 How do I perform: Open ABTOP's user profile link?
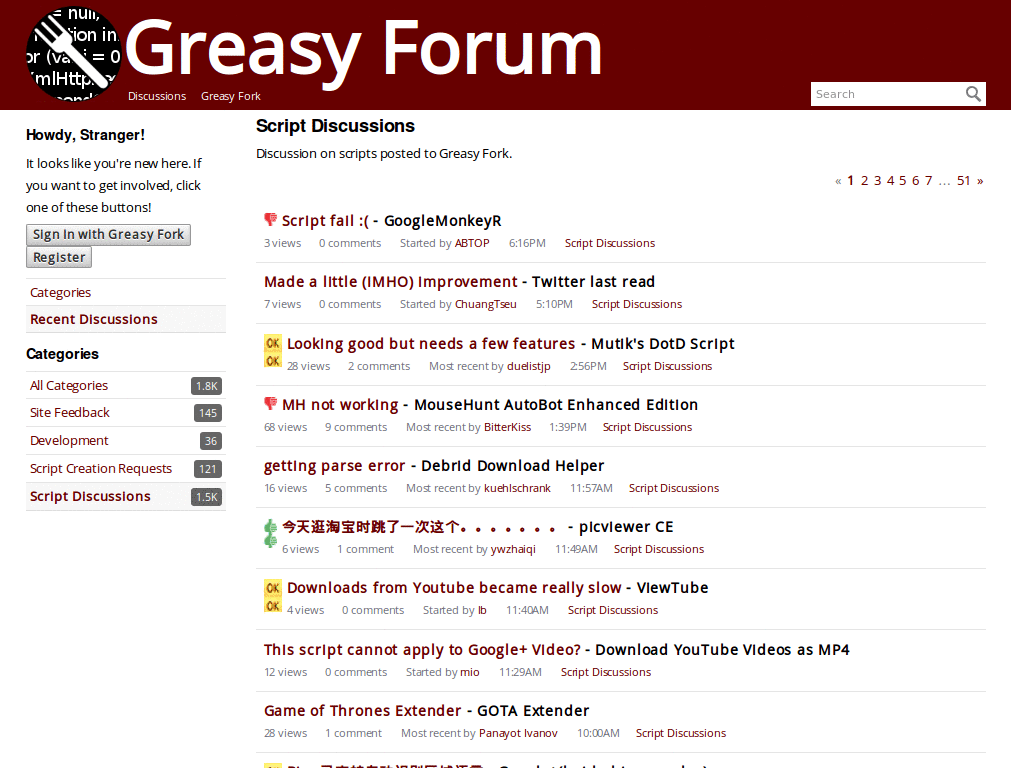click(472, 242)
